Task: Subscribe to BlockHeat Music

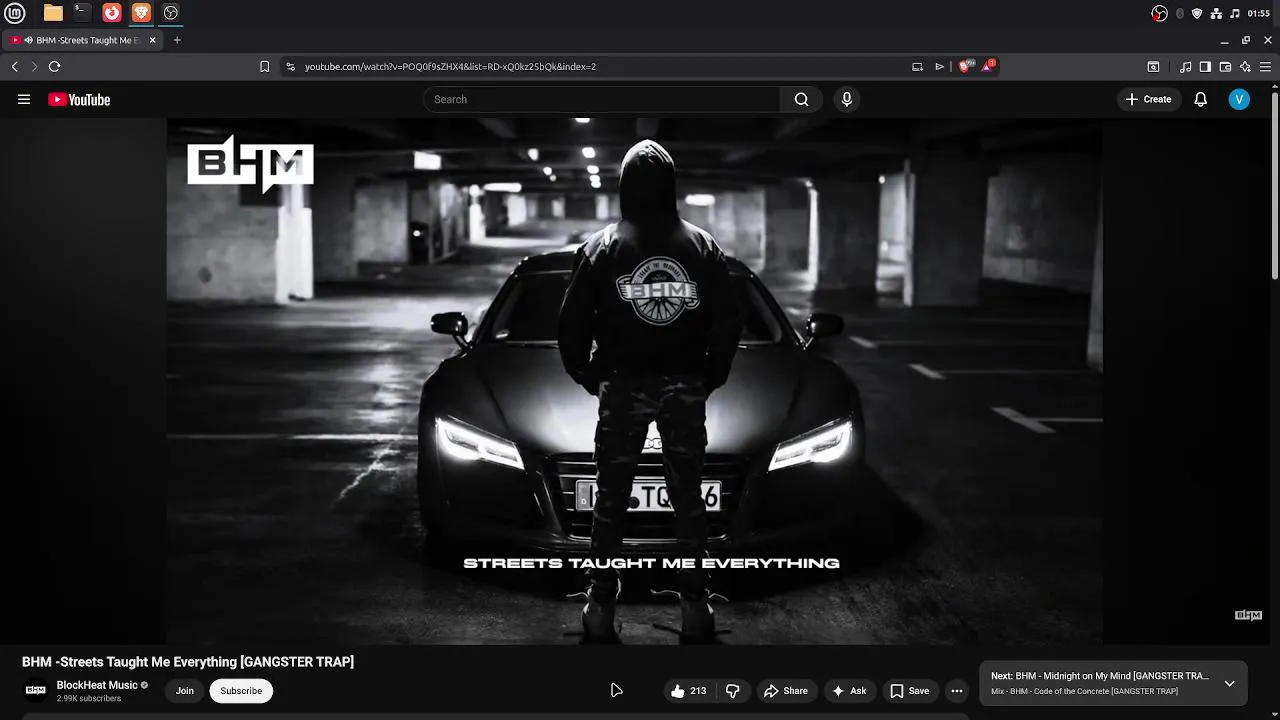Action: coord(241,691)
